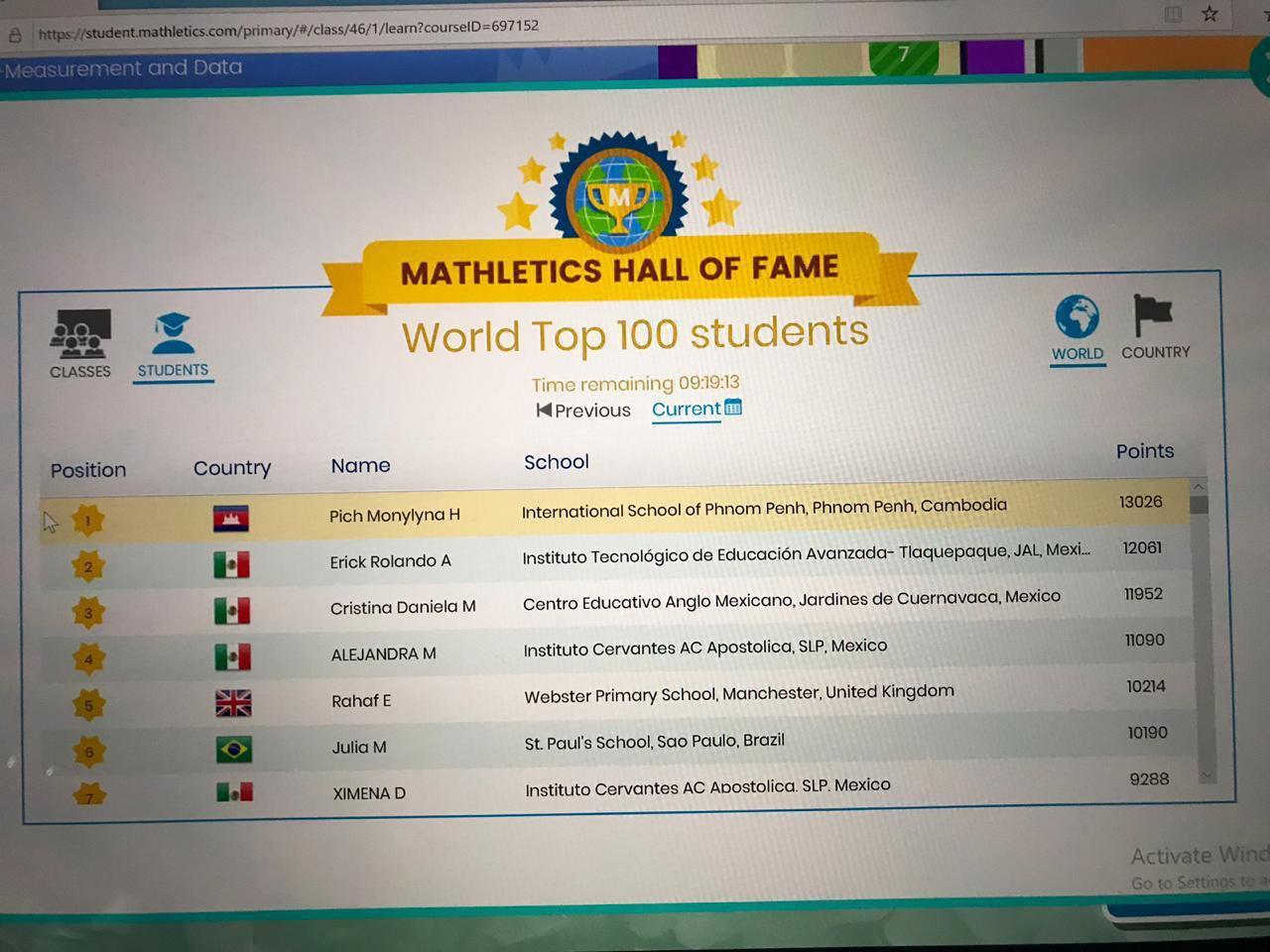The width and height of the screenshot is (1270, 952).
Task: Click Centro Educativo Anglo Mexicano school
Action: [x=792, y=599]
